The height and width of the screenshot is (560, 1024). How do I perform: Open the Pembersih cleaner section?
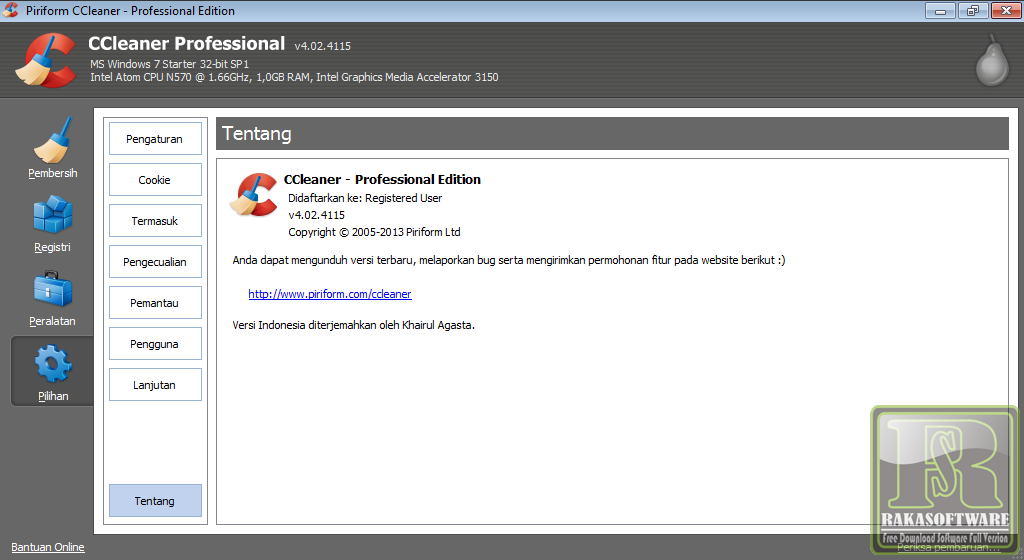point(52,148)
